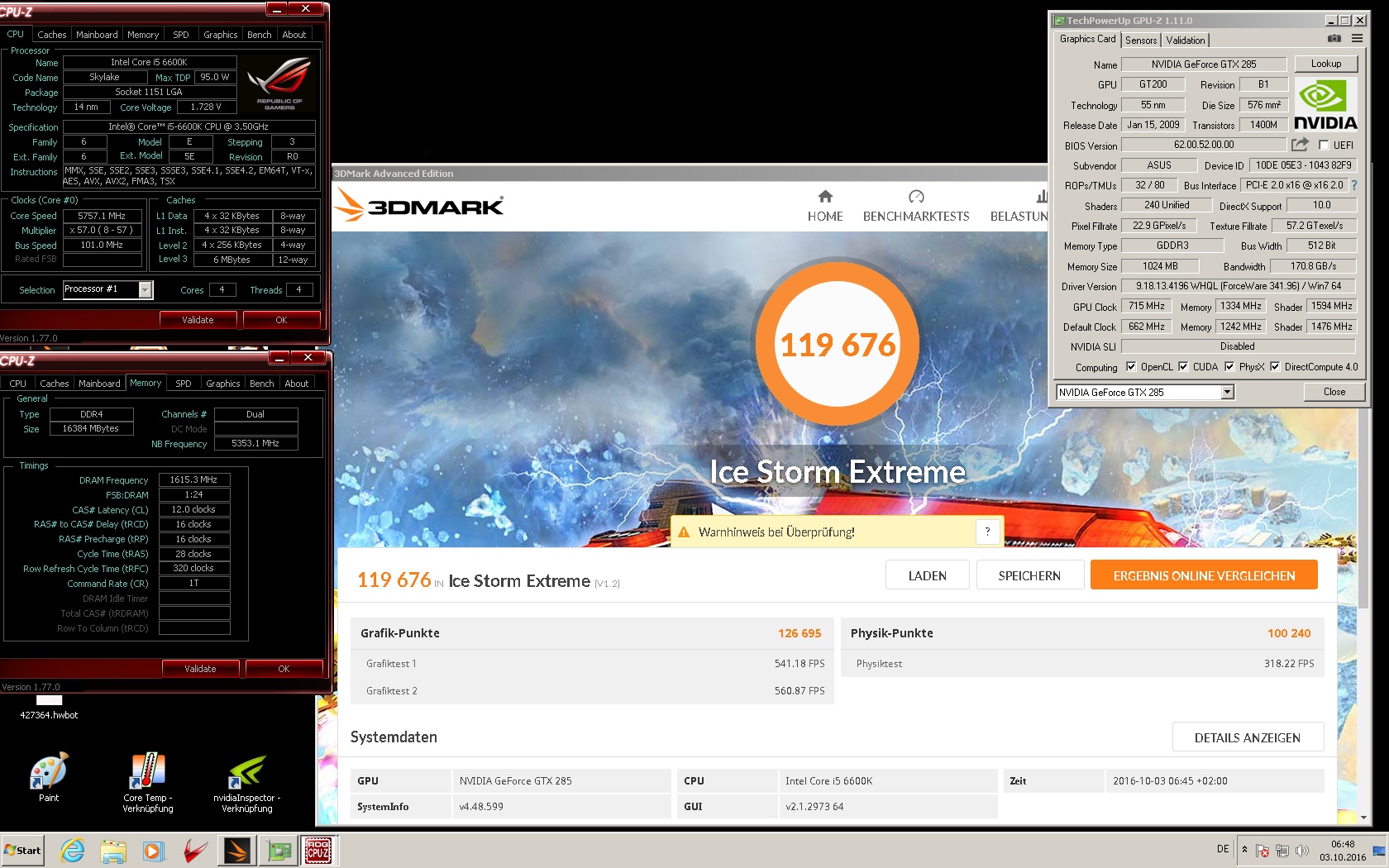Toggle the PhysX checkbox
The image size is (1389, 868).
pos(1229,366)
